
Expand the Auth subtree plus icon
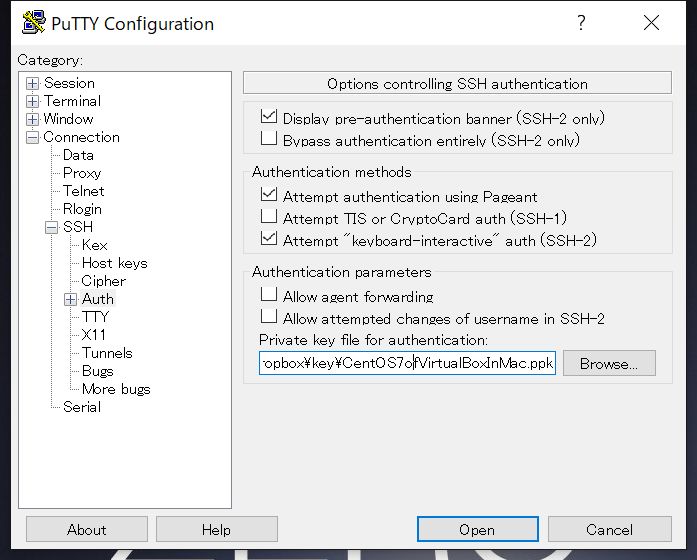[70, 299]
